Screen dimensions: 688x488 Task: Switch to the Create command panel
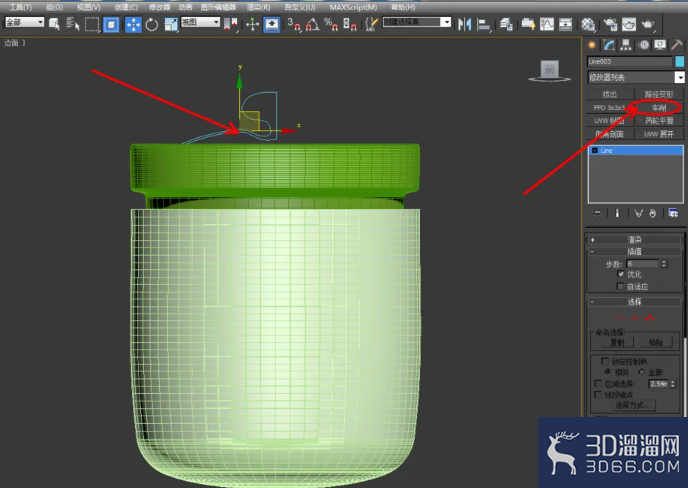pos(592,45)
